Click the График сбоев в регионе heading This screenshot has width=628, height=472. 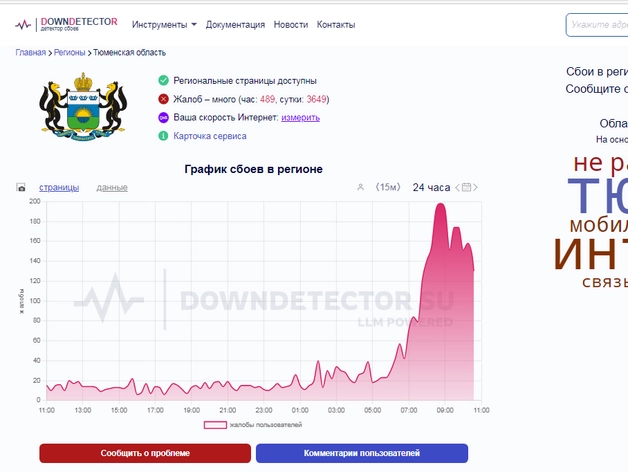point(254,169)
